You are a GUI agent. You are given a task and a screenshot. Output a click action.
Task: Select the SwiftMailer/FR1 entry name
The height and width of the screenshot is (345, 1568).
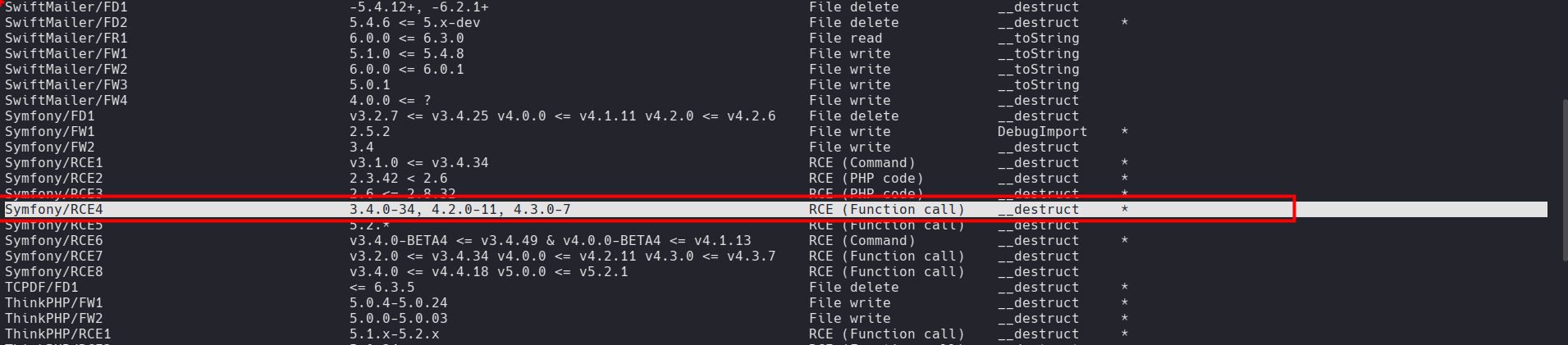tap(66, 39)
